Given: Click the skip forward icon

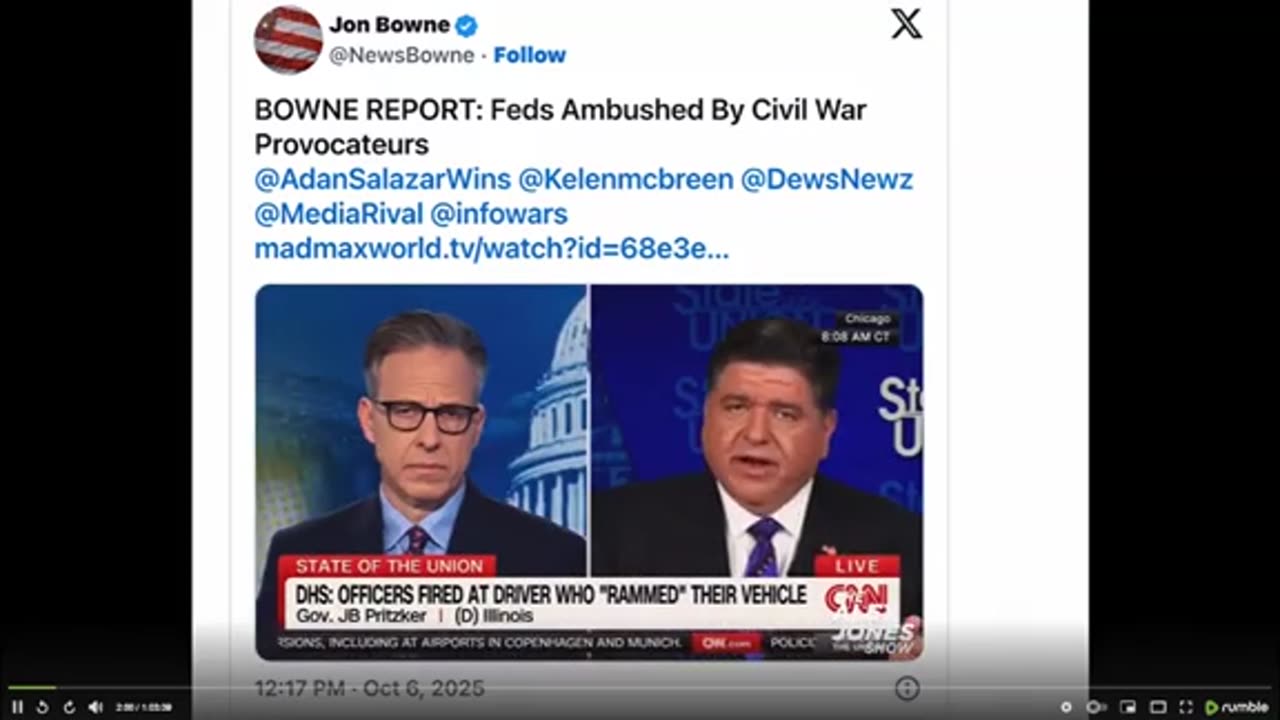Looking at the screenshot, I should point(69,707).
